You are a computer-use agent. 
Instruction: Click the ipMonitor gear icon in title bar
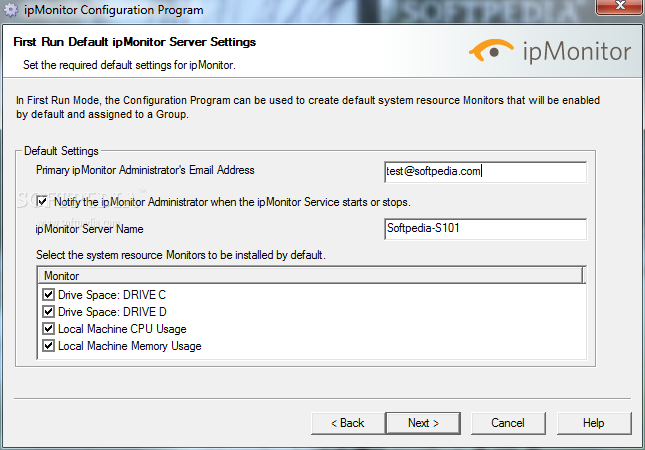[11, 10]
